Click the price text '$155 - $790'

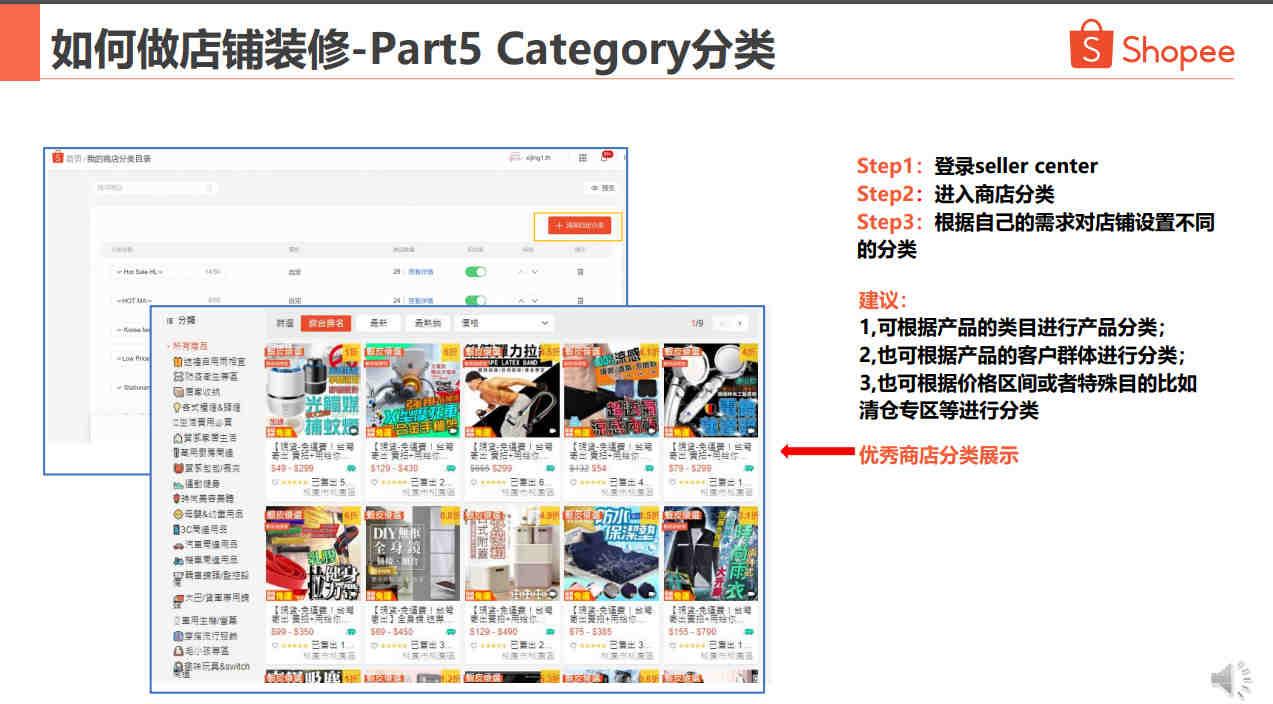point(692,631)
